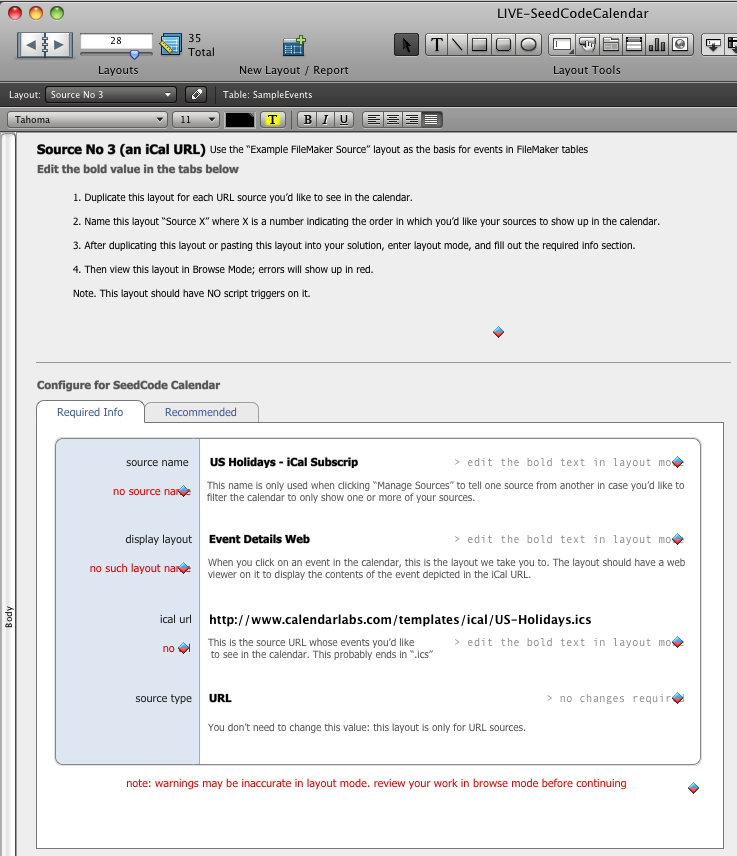Select the Oval tool
The width and height of the screenshot is (737, 856).
click(528, 45)
